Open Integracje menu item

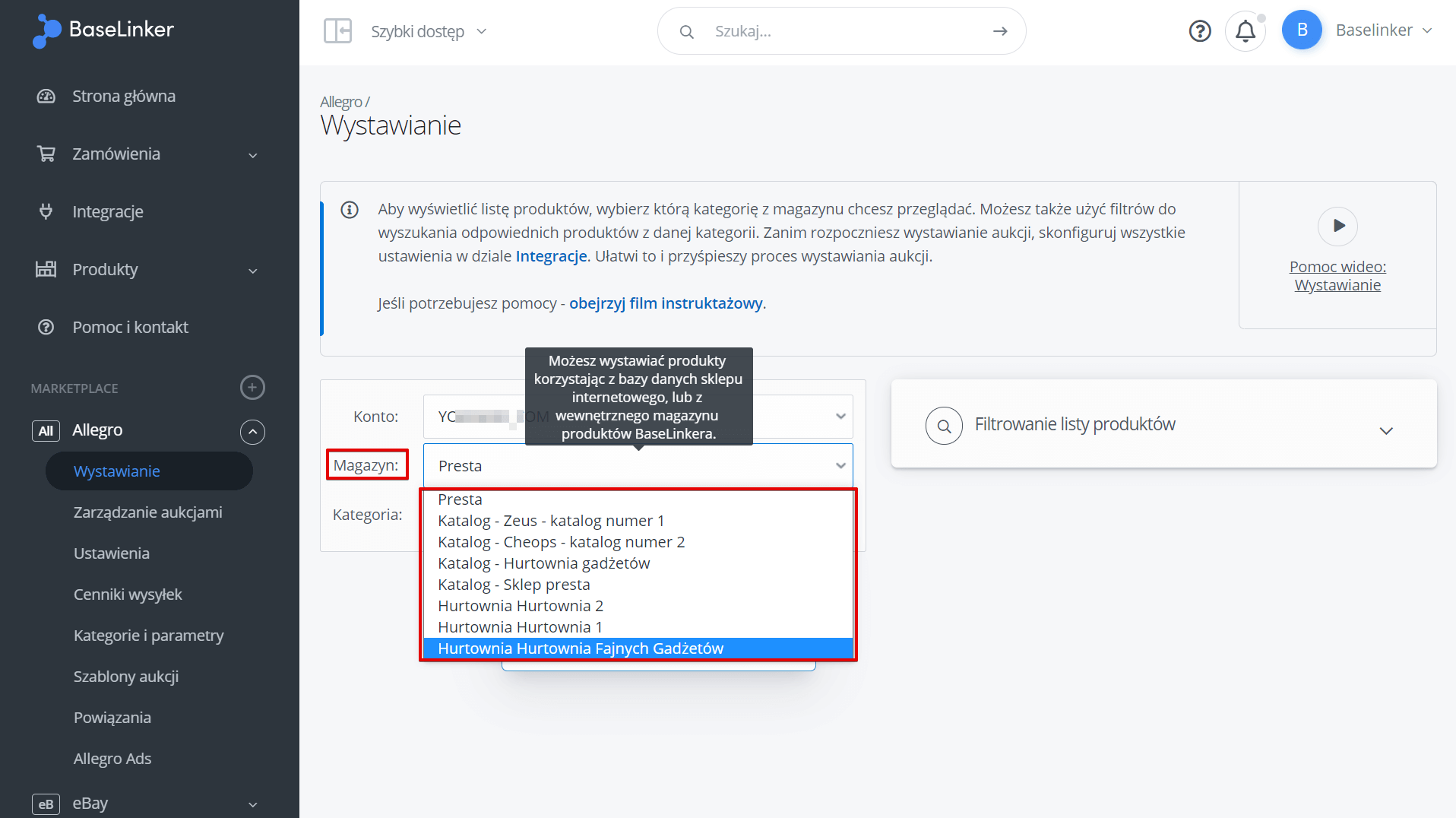pyautogui.click(x=108, y=212)
